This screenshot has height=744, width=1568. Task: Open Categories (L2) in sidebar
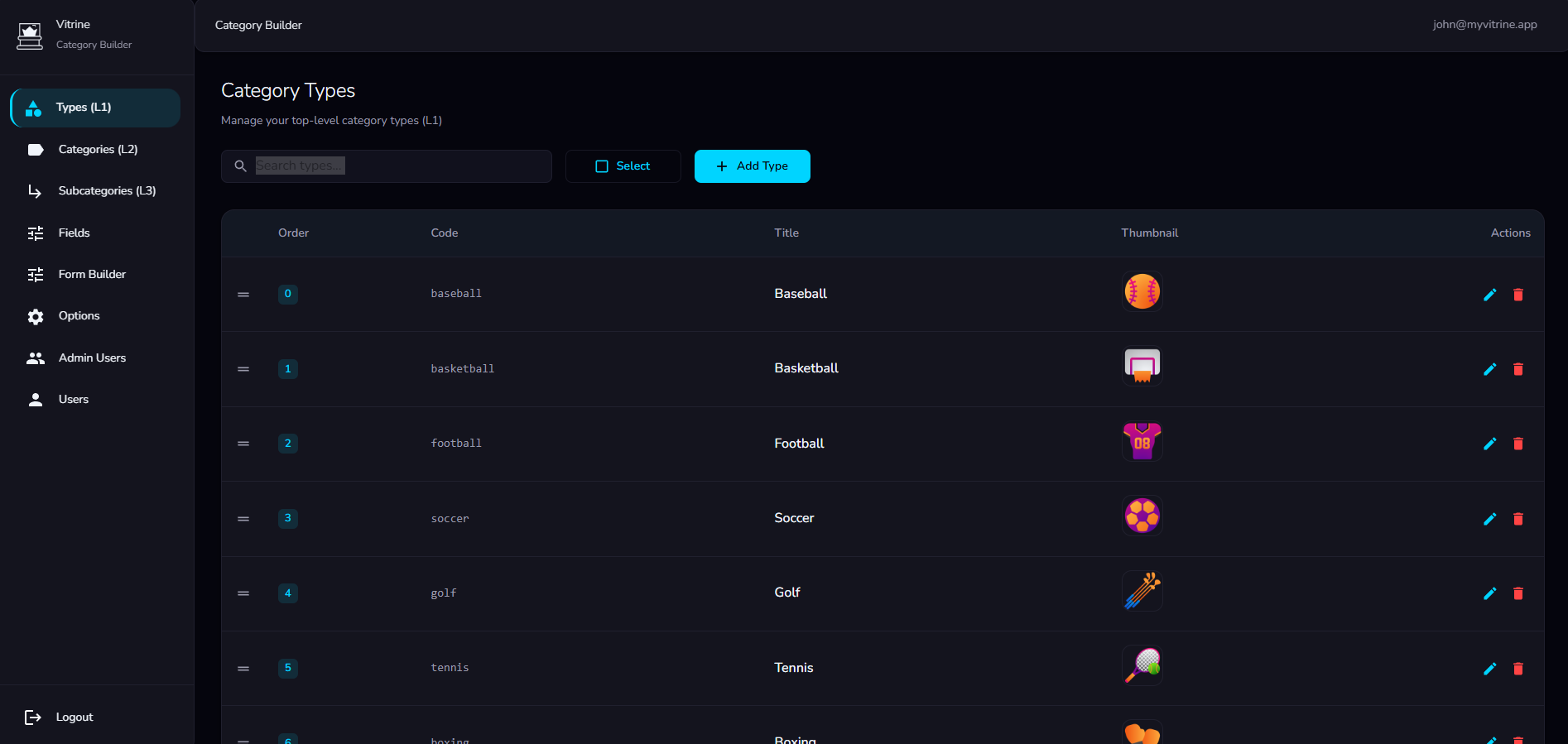click(x=97, y=150)
